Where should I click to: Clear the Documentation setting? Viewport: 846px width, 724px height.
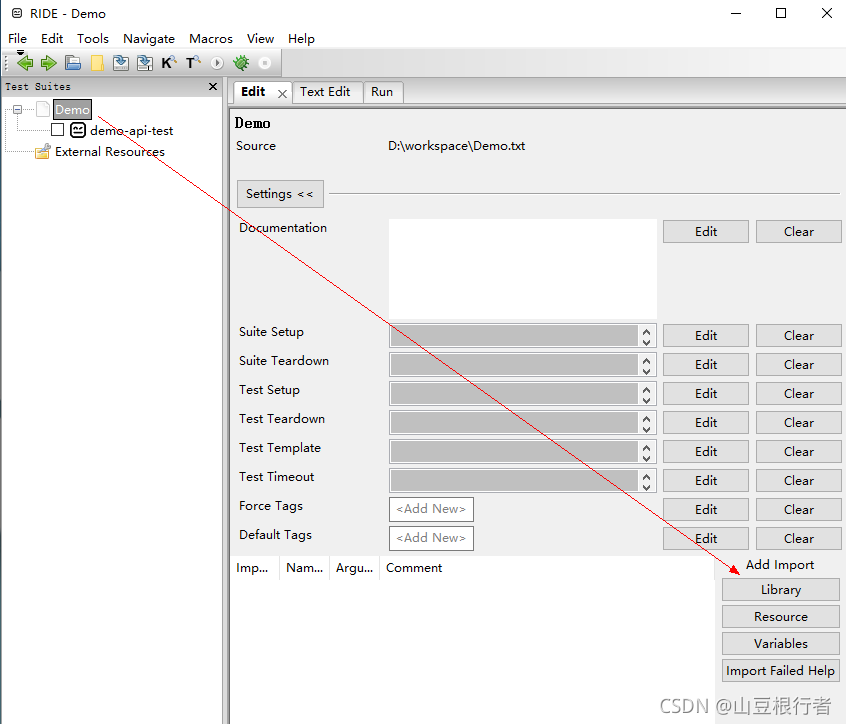tap(799, 231)
